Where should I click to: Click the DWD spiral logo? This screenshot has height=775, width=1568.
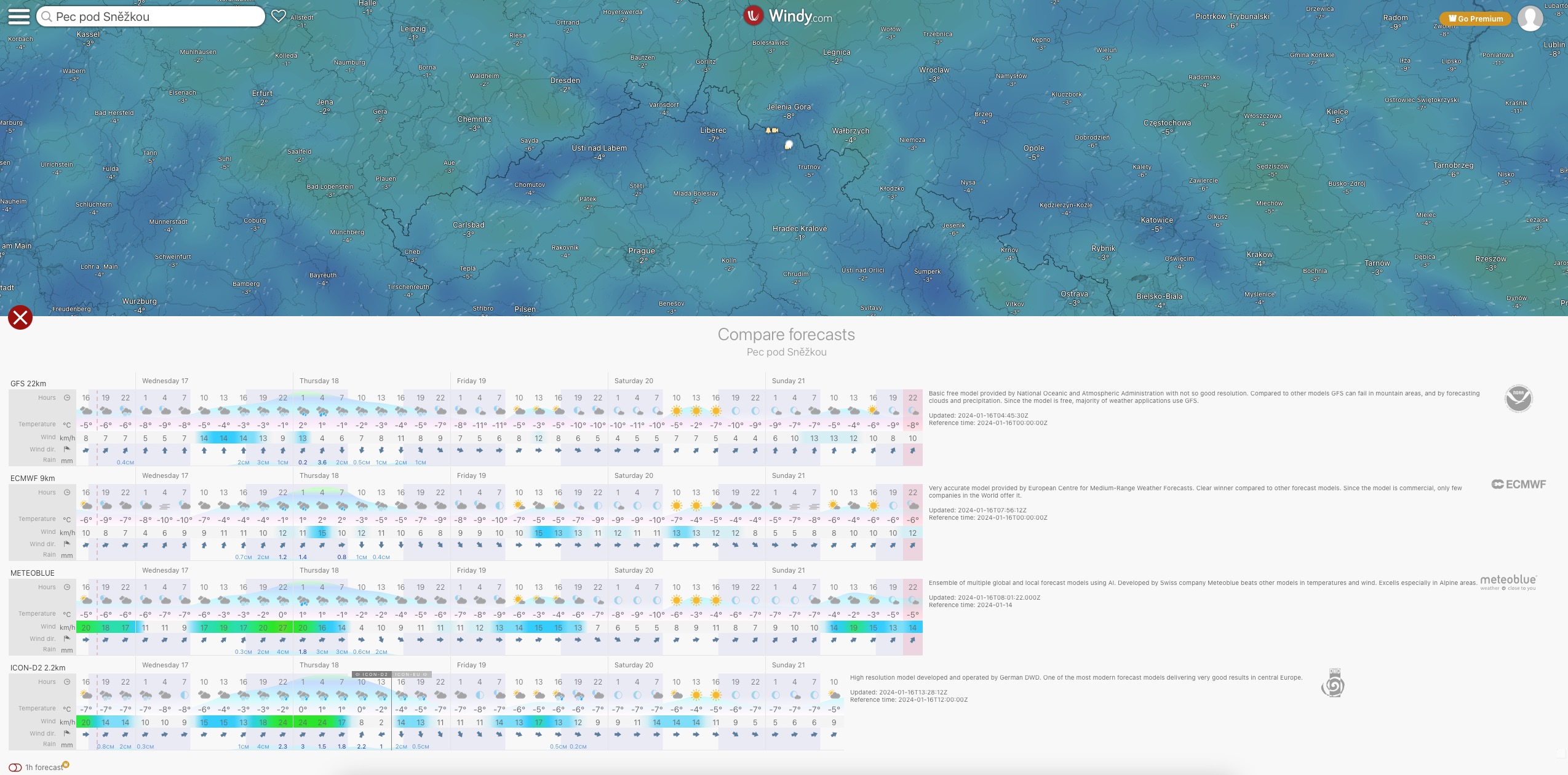(x=1333, y=683)
